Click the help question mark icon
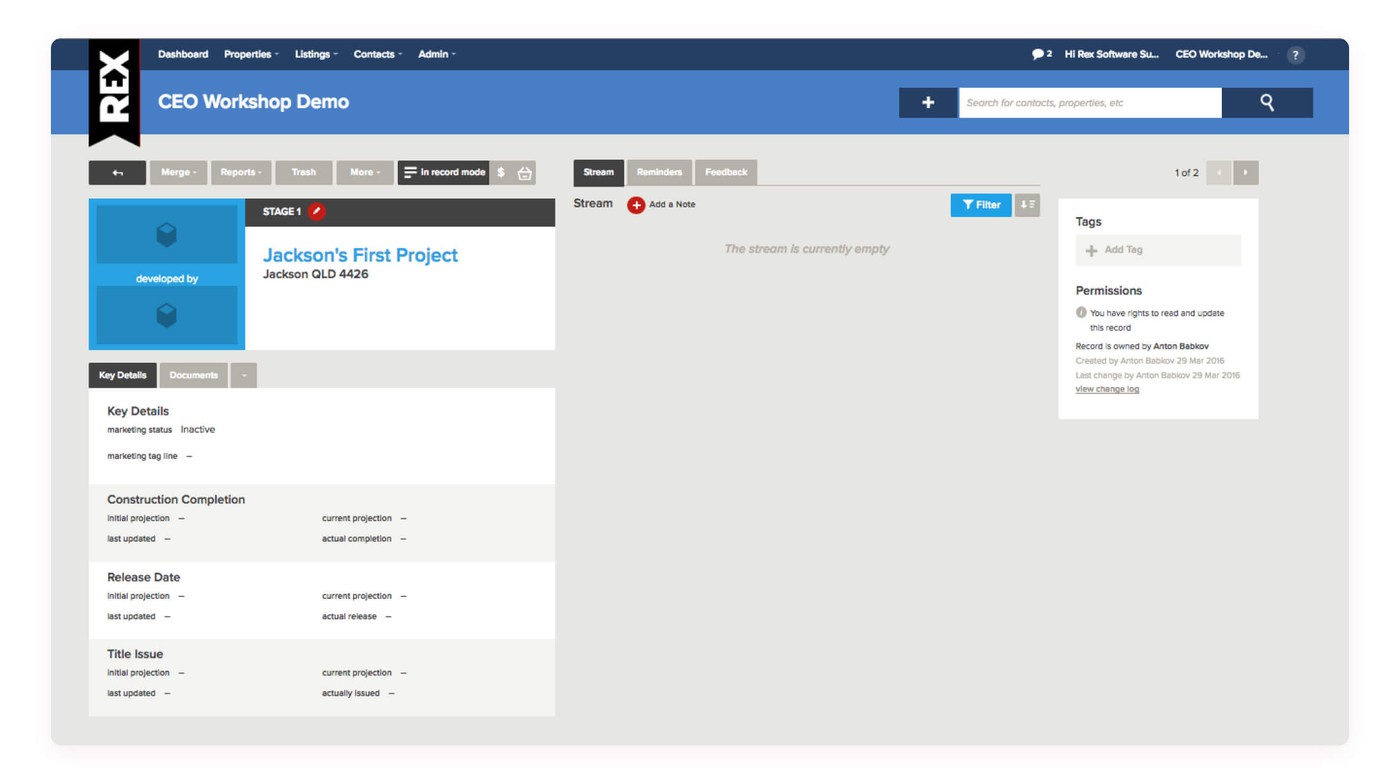 tap(1295, 55)
